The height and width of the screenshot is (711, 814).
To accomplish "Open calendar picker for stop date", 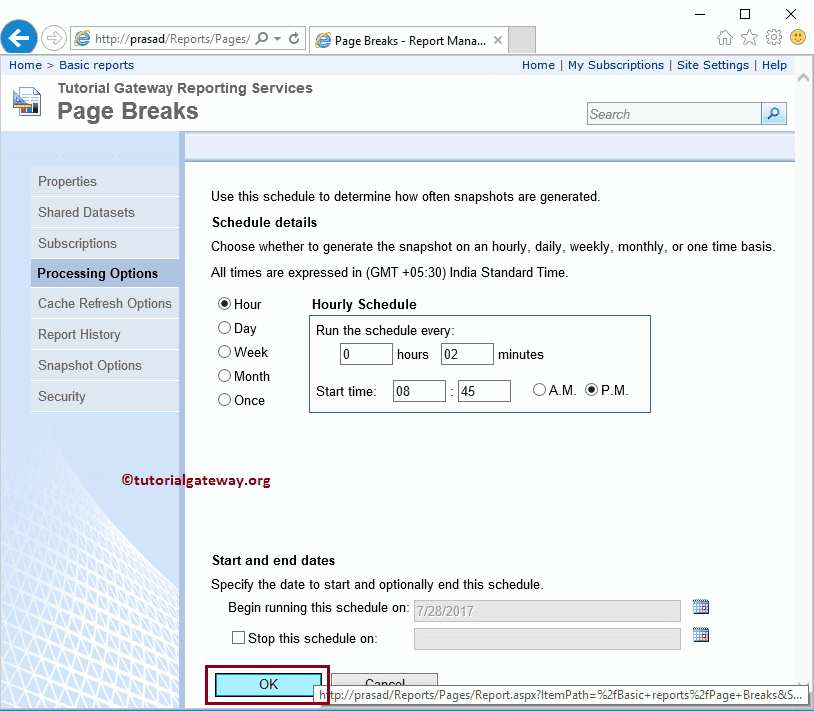I will (x=701, y=635).
